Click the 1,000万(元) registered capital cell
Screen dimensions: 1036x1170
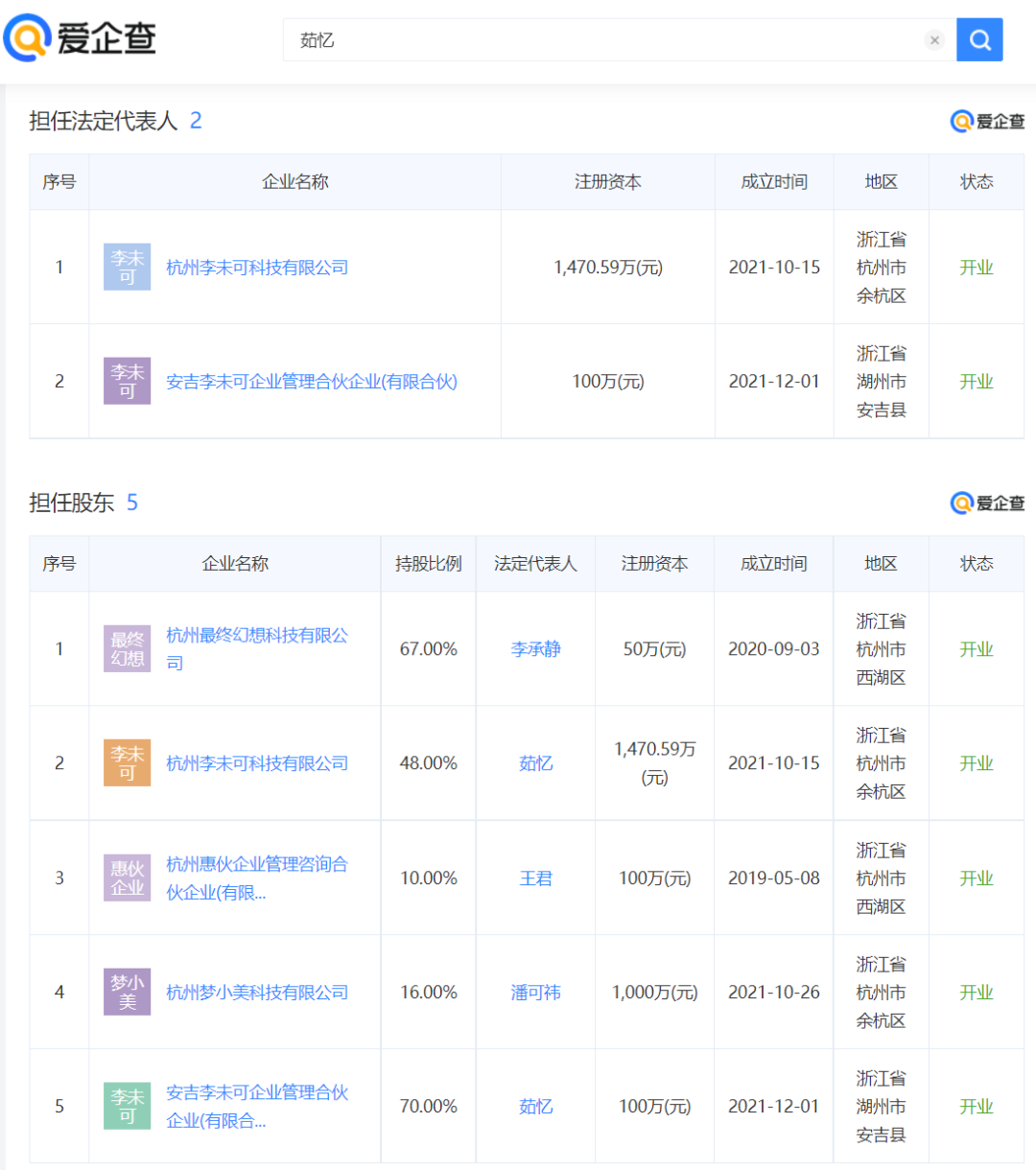point(654,993)
